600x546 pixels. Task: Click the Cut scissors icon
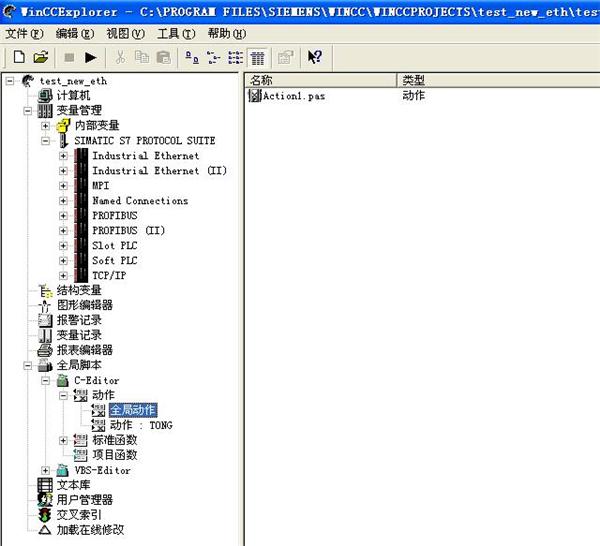tap(120, 57)
